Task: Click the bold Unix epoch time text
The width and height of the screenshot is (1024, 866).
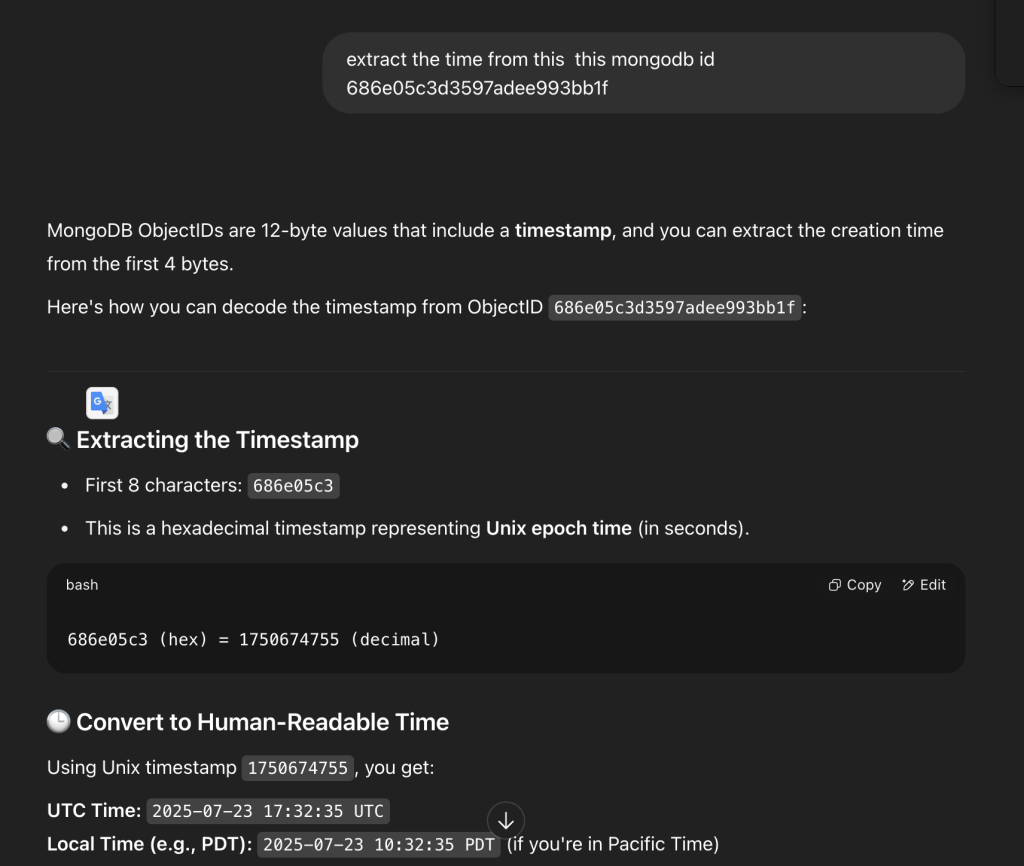Action: [558, 528]
